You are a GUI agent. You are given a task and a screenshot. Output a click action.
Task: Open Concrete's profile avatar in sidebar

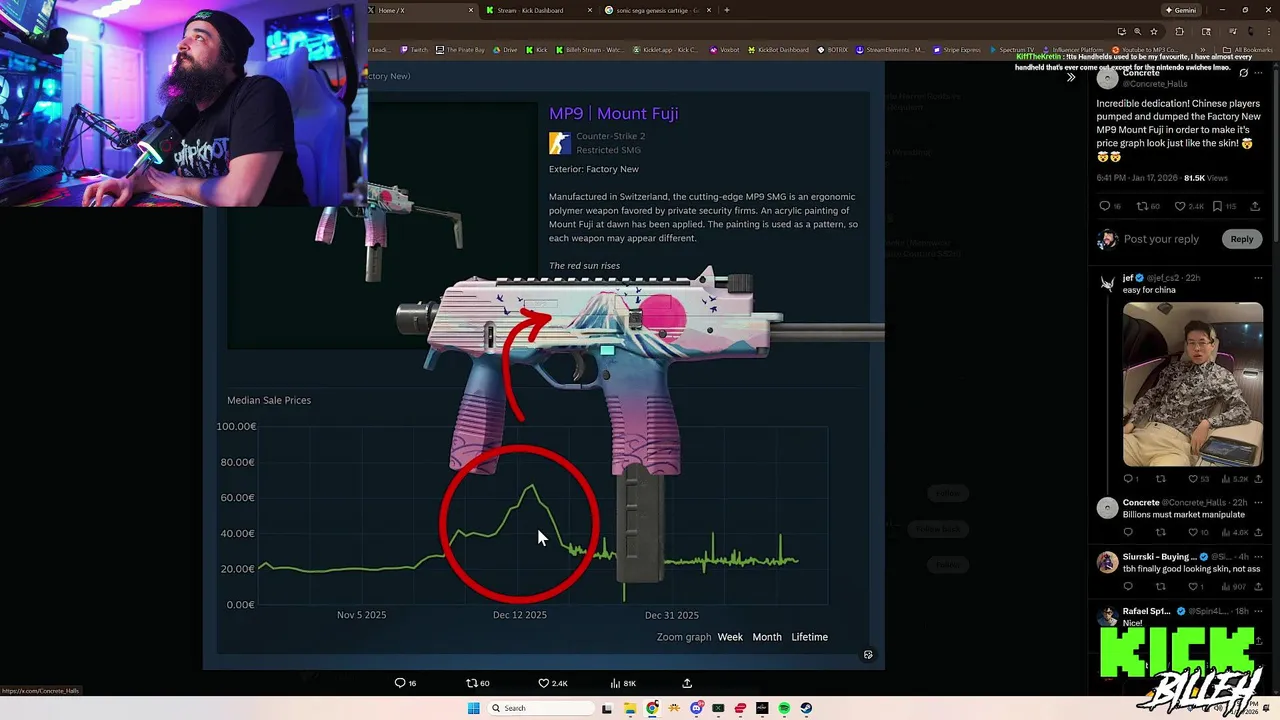point(1107,79)
